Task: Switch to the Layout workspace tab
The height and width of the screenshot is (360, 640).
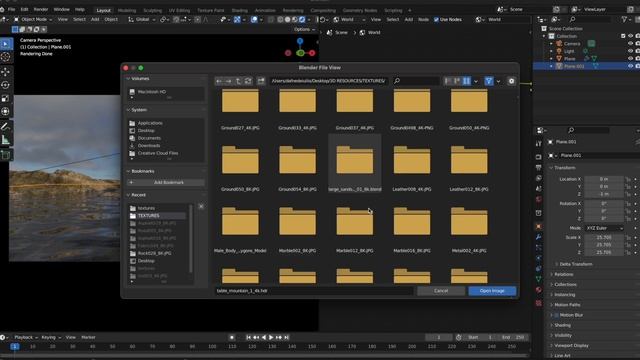Action: [103, 10]
